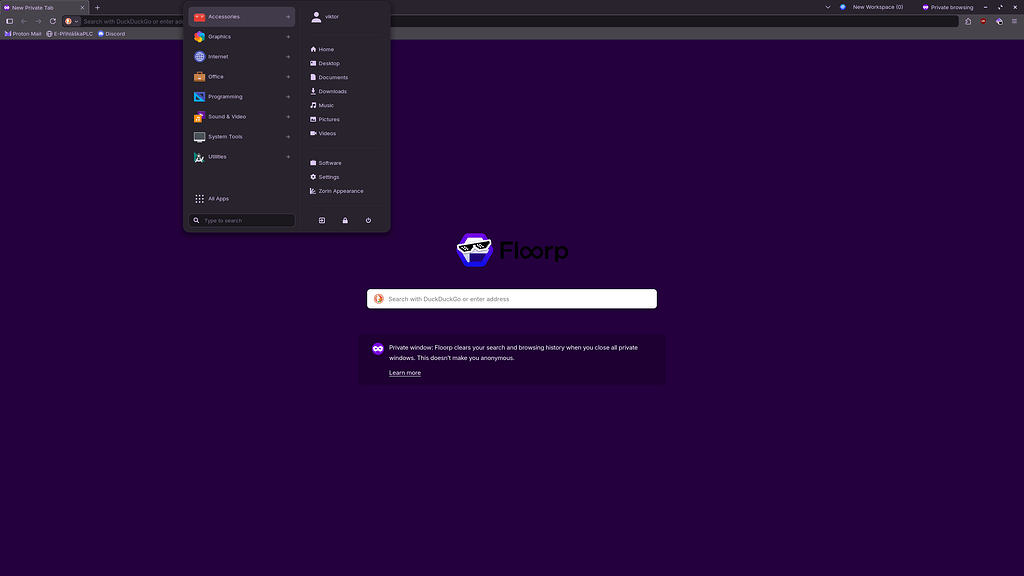Open the Accessories app category
This screenshot has width=1024, height=576.
[x=241, y=16]
